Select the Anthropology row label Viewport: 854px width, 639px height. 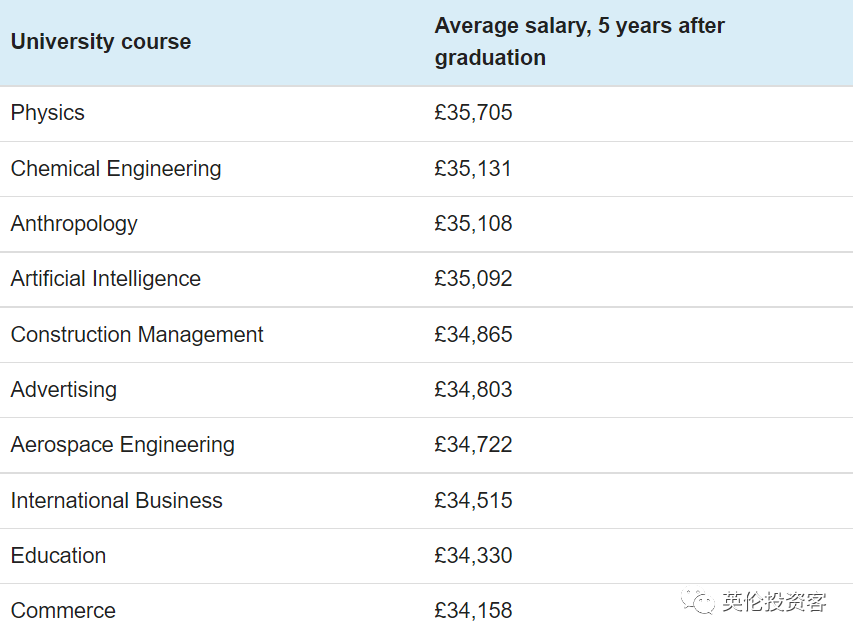[74, 224]
